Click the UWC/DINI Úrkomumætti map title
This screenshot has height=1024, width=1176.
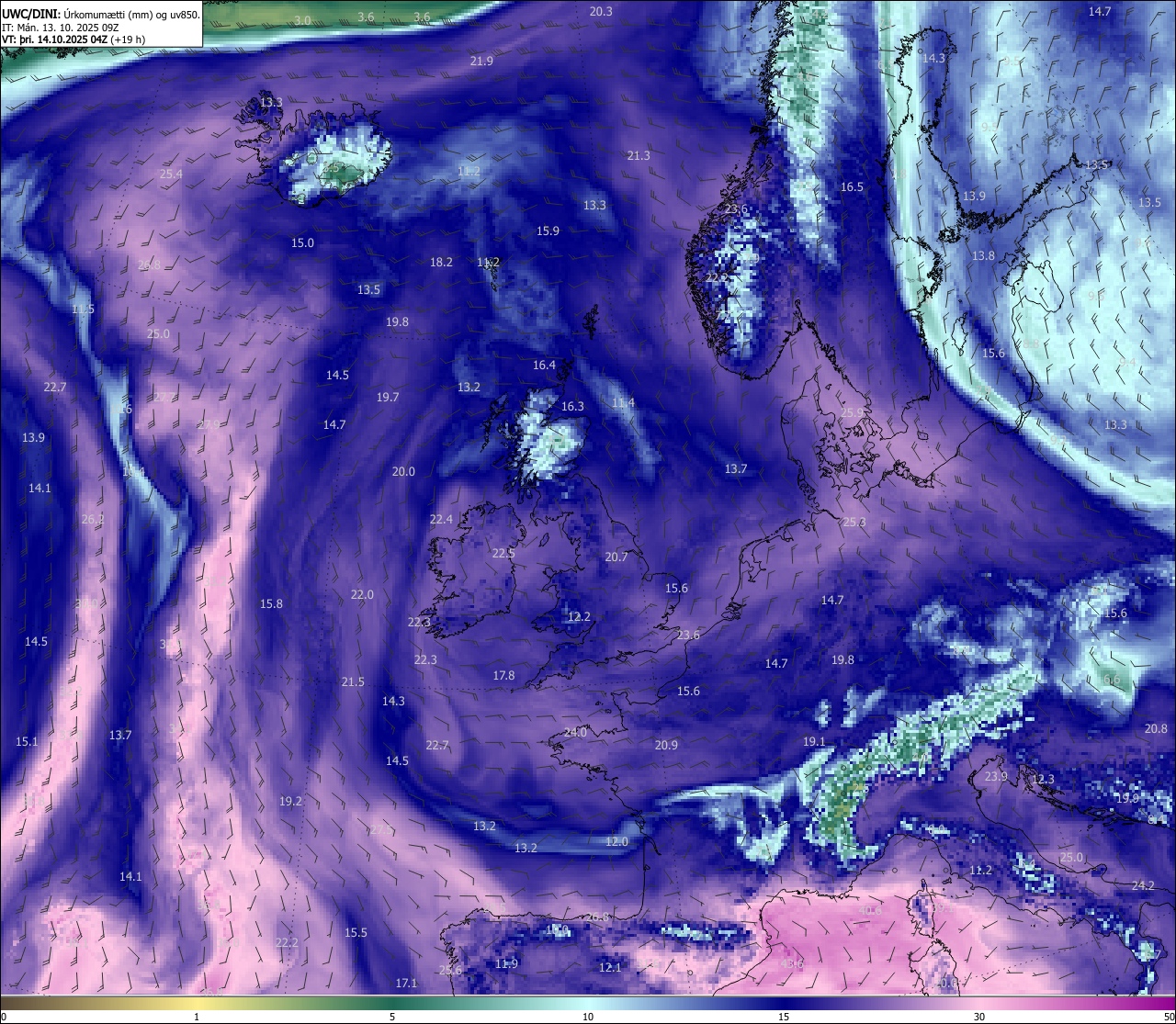tap(101, 13)
